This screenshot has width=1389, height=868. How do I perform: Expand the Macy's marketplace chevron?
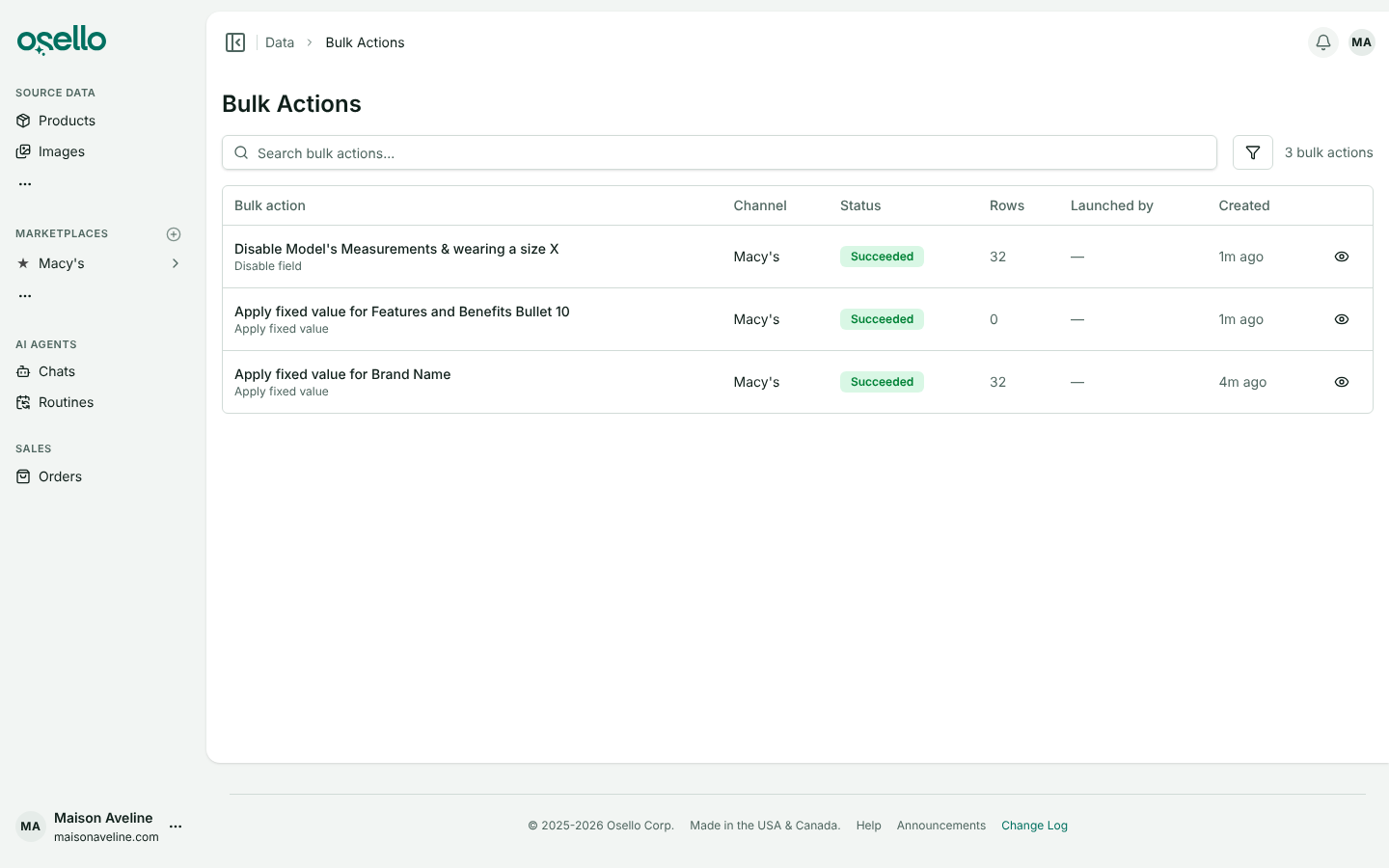click(x=176, y=263)
